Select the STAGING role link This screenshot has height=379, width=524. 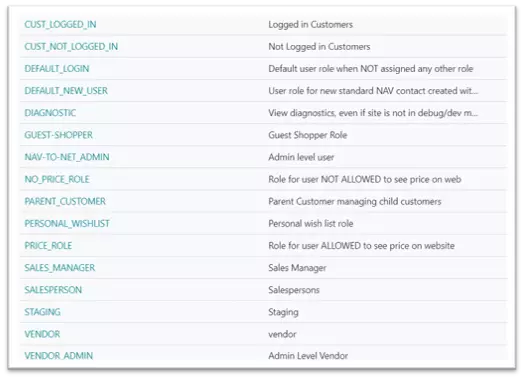tap(42, 312)
